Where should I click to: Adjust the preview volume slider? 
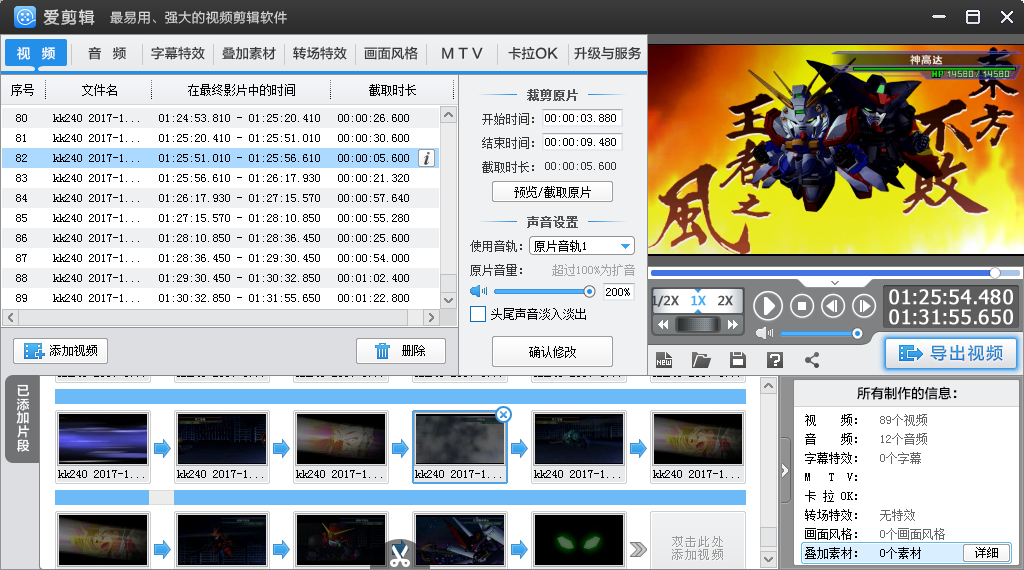point(820,334)
